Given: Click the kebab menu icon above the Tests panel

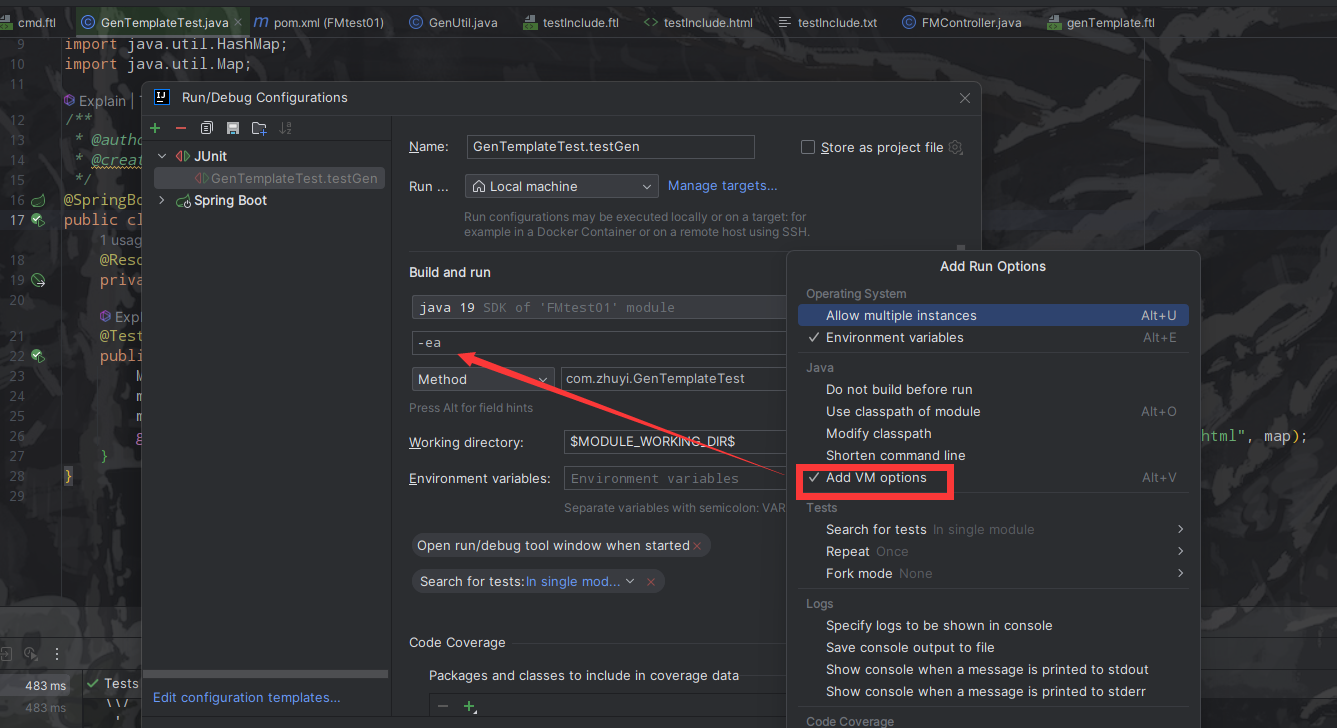Looking at the screenshot, I should coord(57,653).
